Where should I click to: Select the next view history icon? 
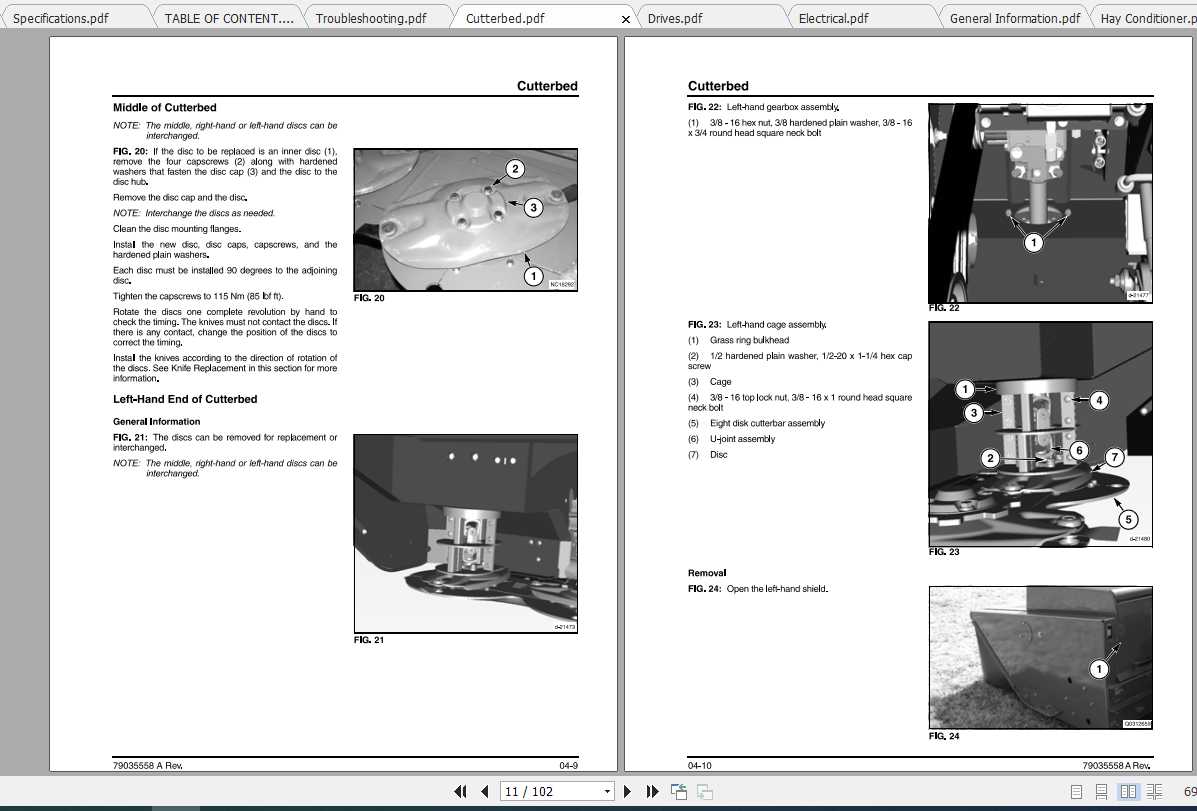(705, 790)
